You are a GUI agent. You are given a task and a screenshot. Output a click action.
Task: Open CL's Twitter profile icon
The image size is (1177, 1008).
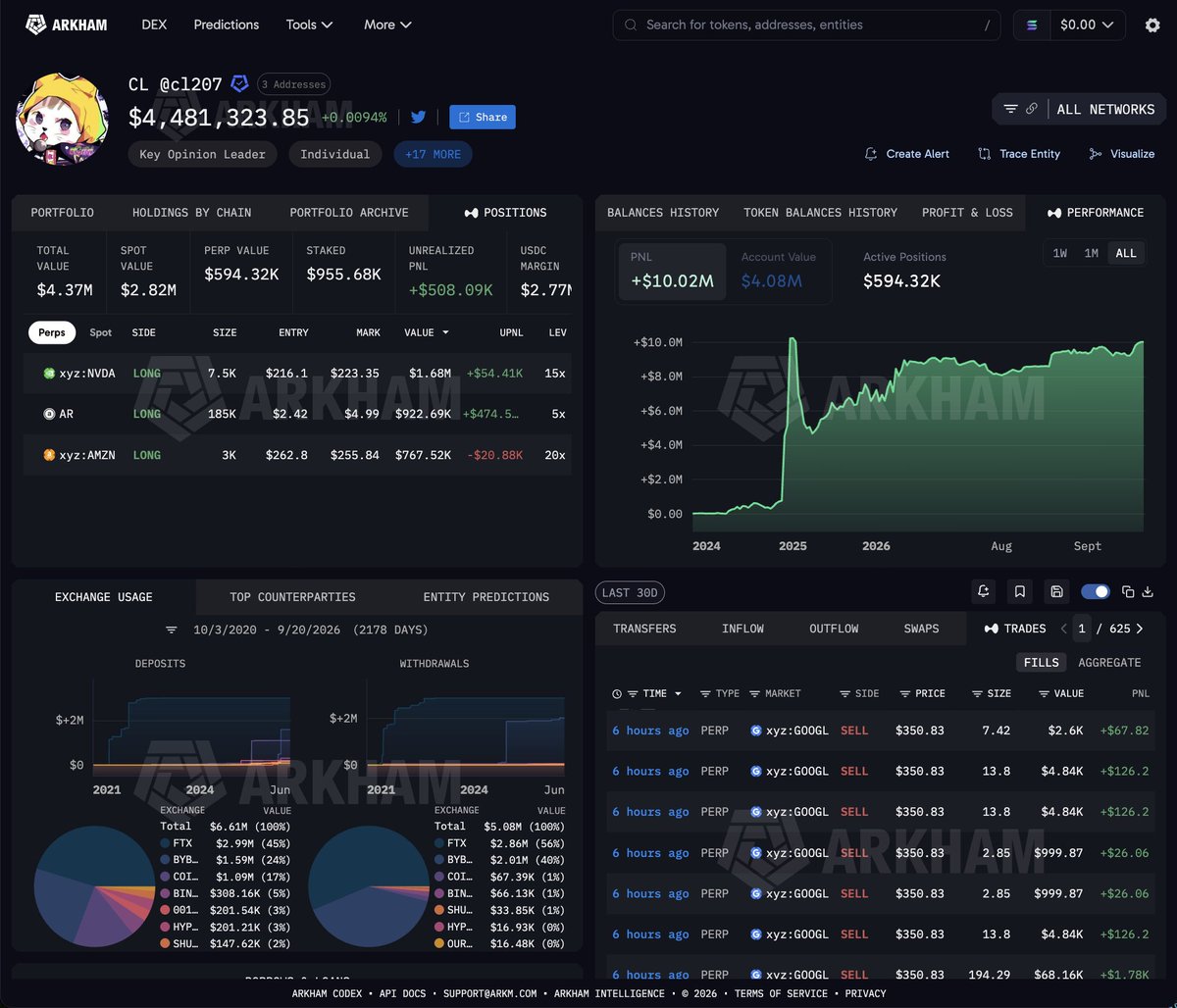point(418,117)
